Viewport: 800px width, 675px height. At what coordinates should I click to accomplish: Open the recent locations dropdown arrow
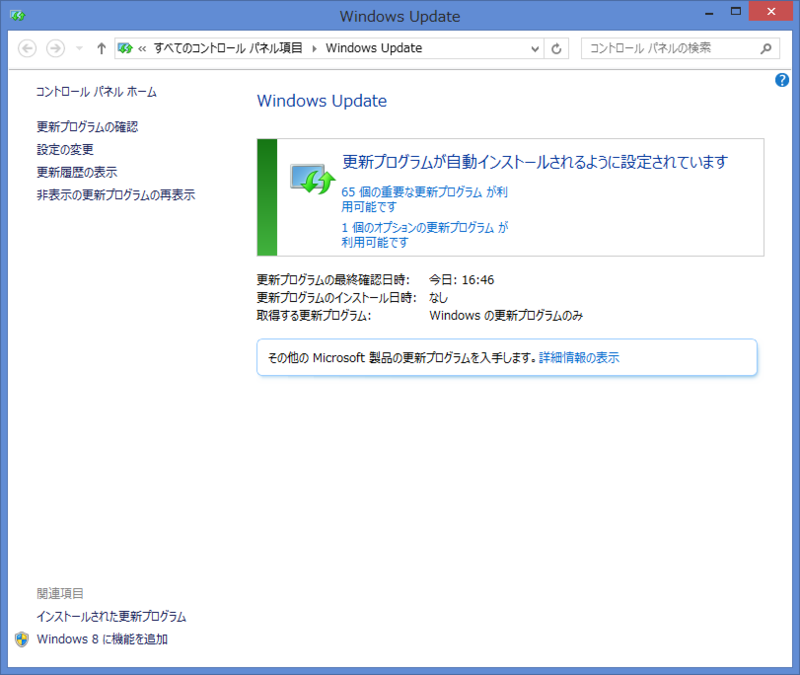[x=79, y=48]
